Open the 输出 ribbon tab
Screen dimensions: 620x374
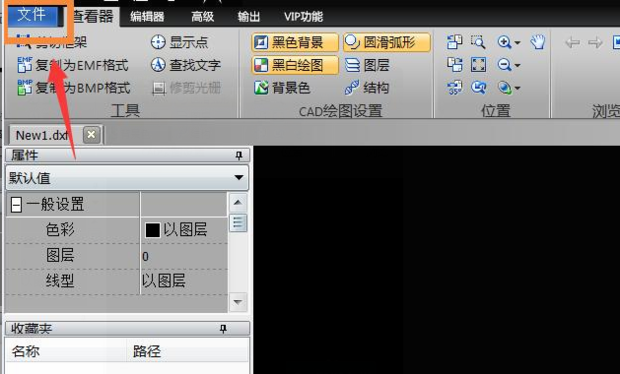[x=249, y=17]
